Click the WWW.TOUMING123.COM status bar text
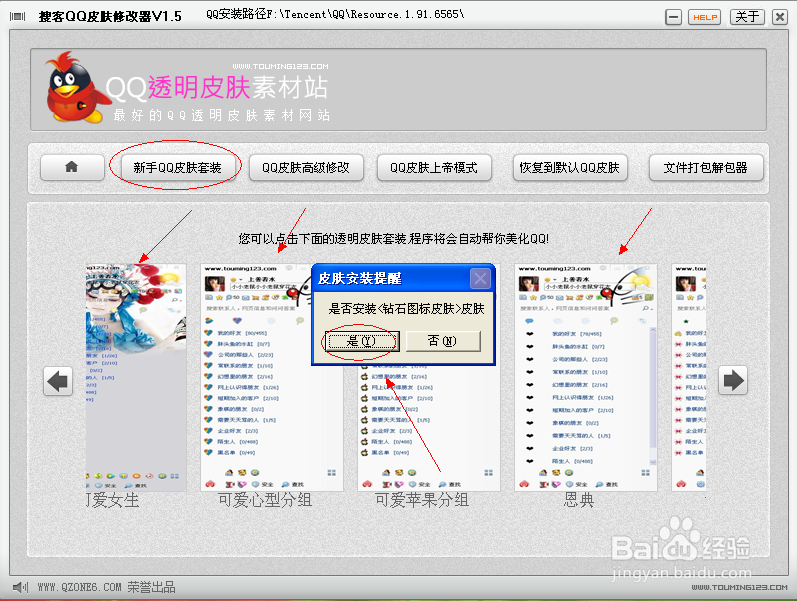 pos(739,587)
